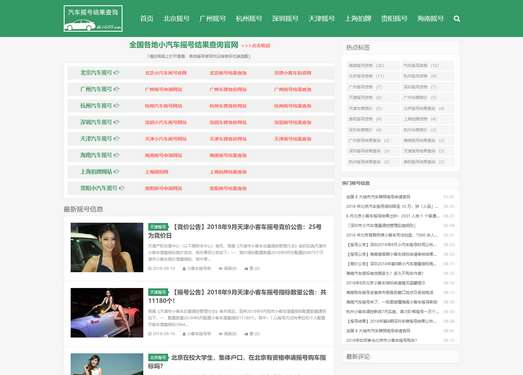Click tag icon beside 杭州汽车摇号
The width and height of the screenshot is (523, 375).
116,106
